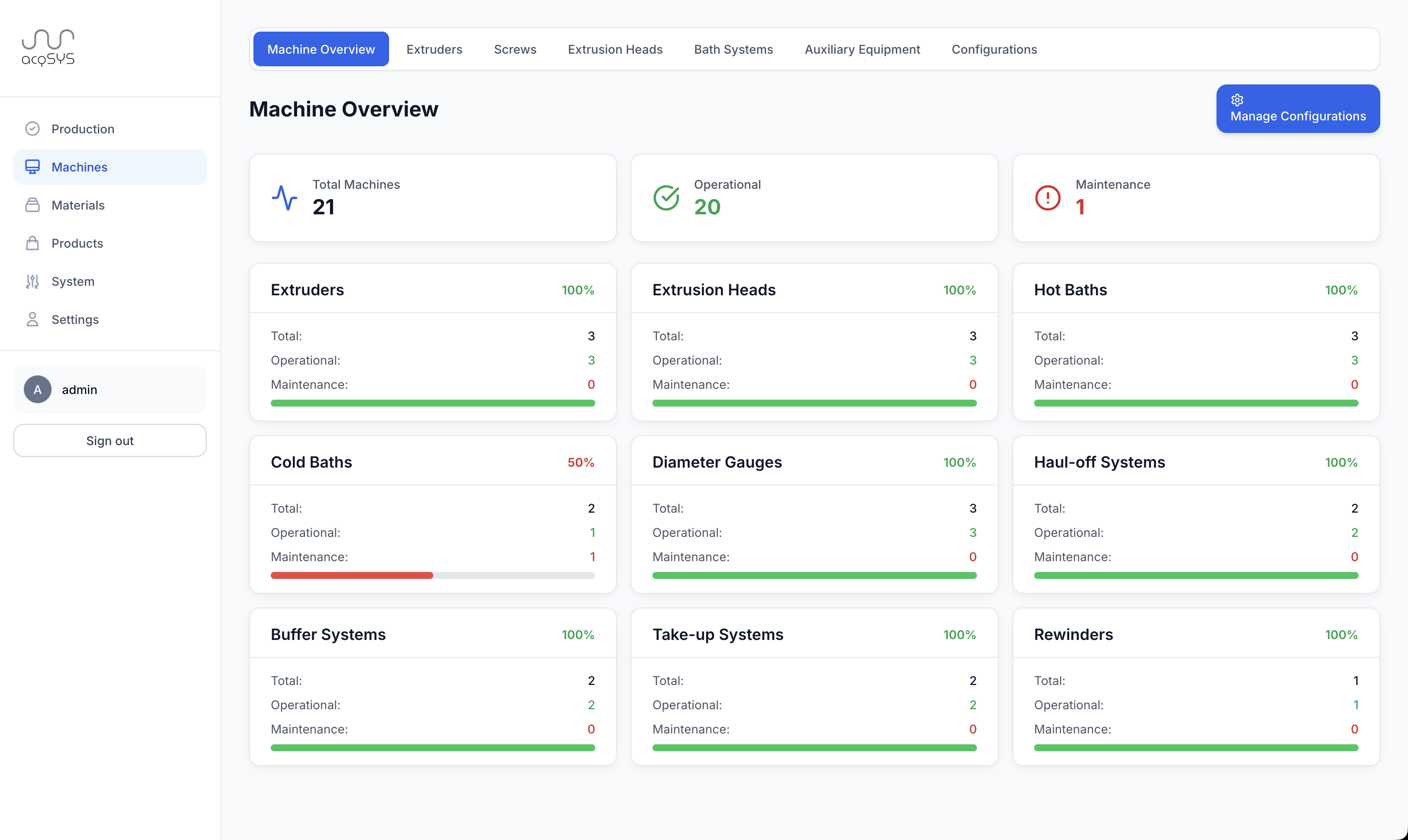The height and width of the screenshot is (840, 1408).
Task: Click the admin avatar circle
Action: [37, 389]
